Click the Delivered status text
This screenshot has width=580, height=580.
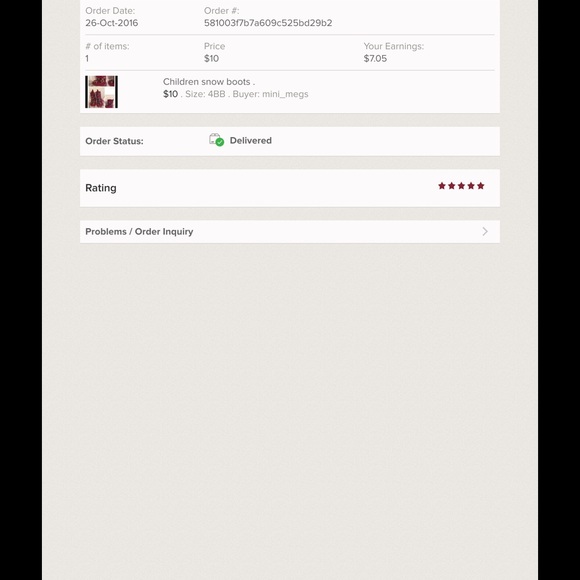pos(250,141)
